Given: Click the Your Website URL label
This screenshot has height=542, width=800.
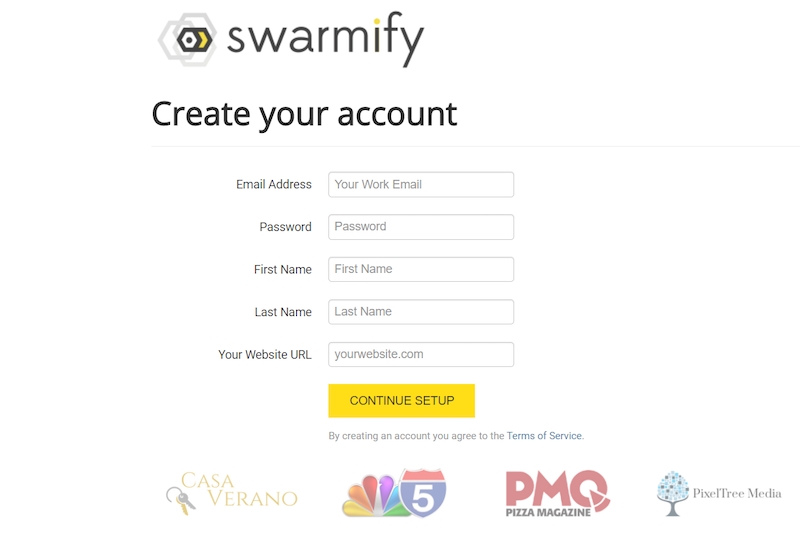Looking at the screenshot, I should click(265, 354).
